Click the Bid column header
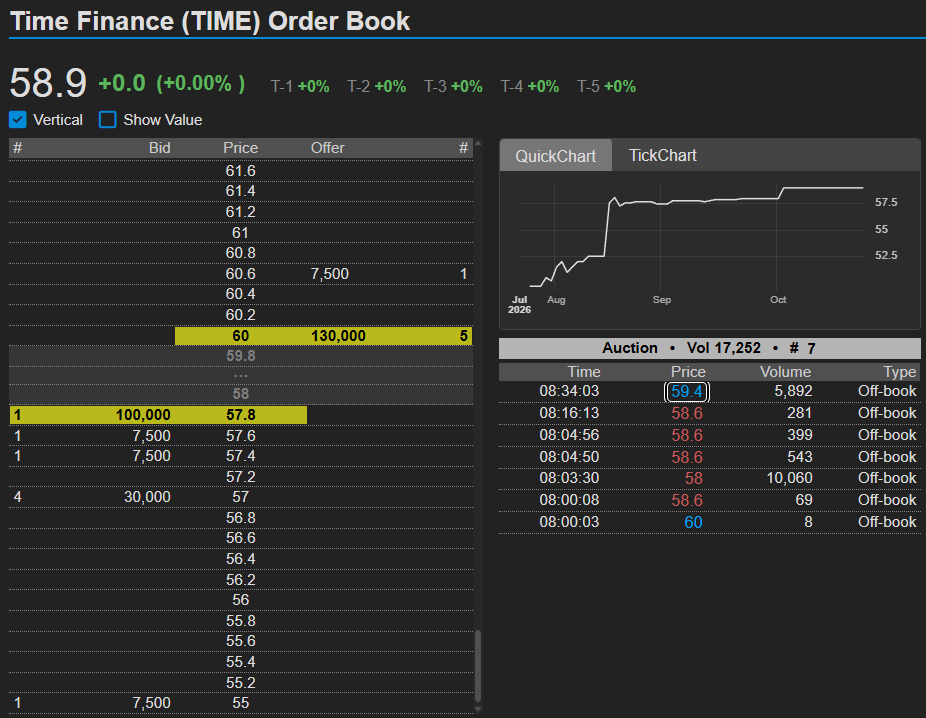Screen dimensions: 926x718 coord(159,148)
